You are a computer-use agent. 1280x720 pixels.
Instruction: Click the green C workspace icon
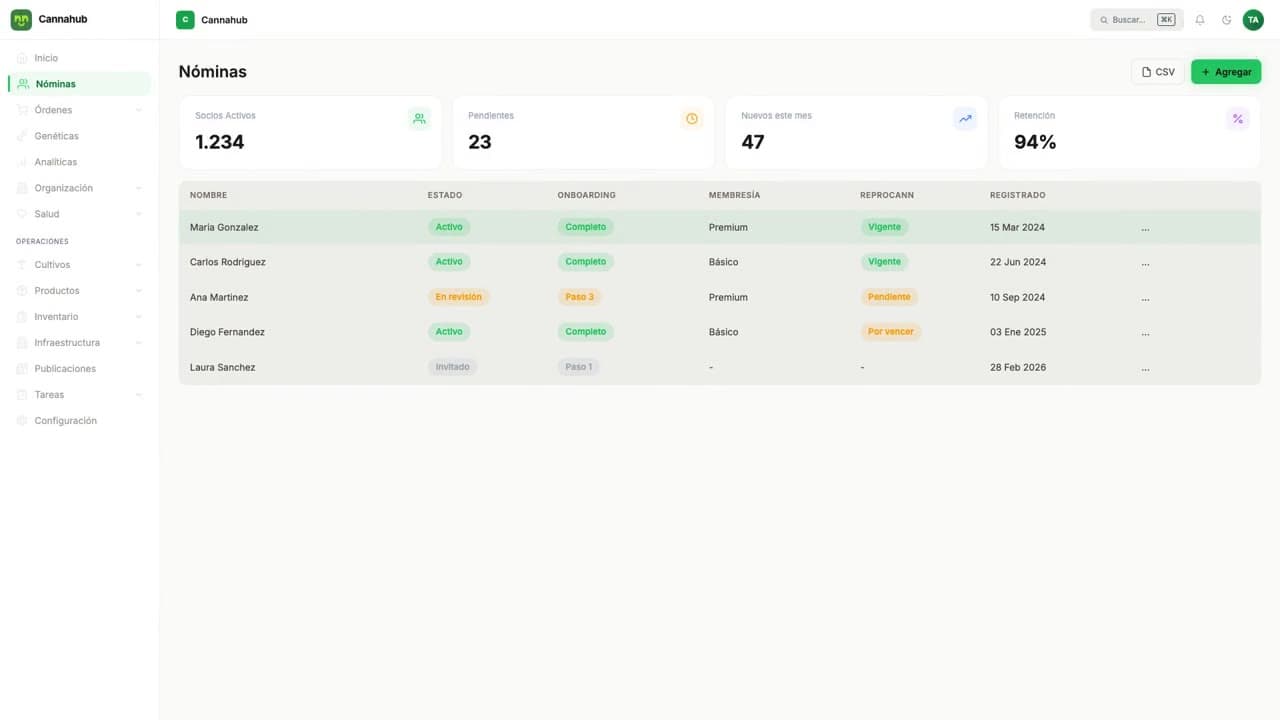tap(185, 20)
